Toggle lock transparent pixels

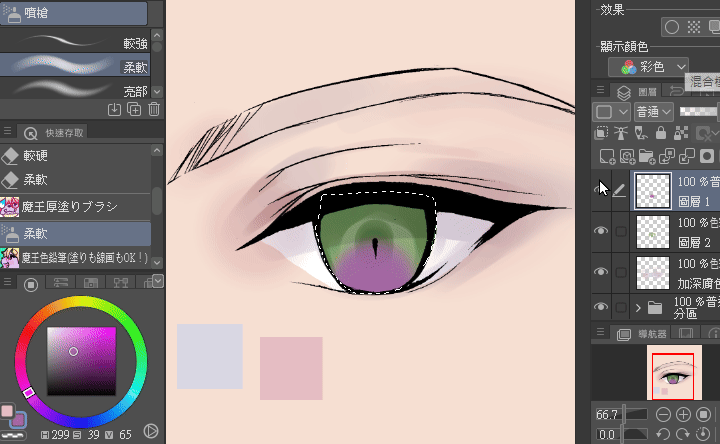tap(681, 133)
